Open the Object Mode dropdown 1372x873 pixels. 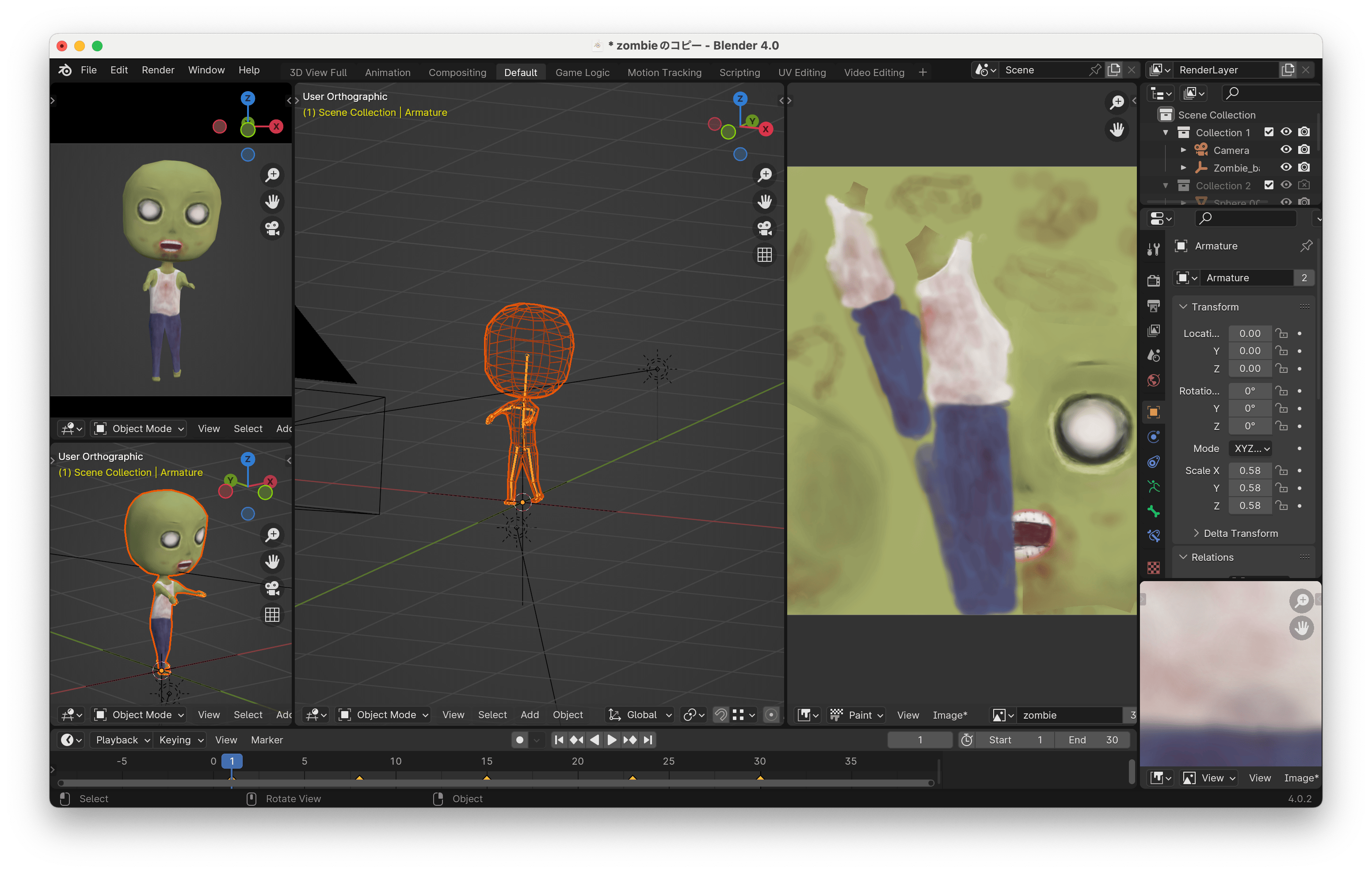click(383, 715)
